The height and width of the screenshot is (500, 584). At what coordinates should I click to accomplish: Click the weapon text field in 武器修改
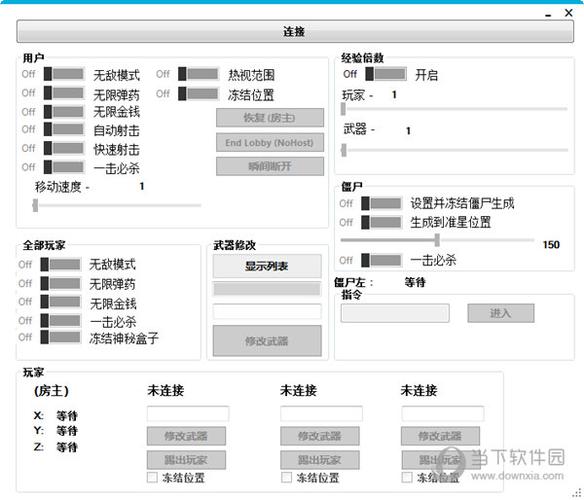coord(267,311)
